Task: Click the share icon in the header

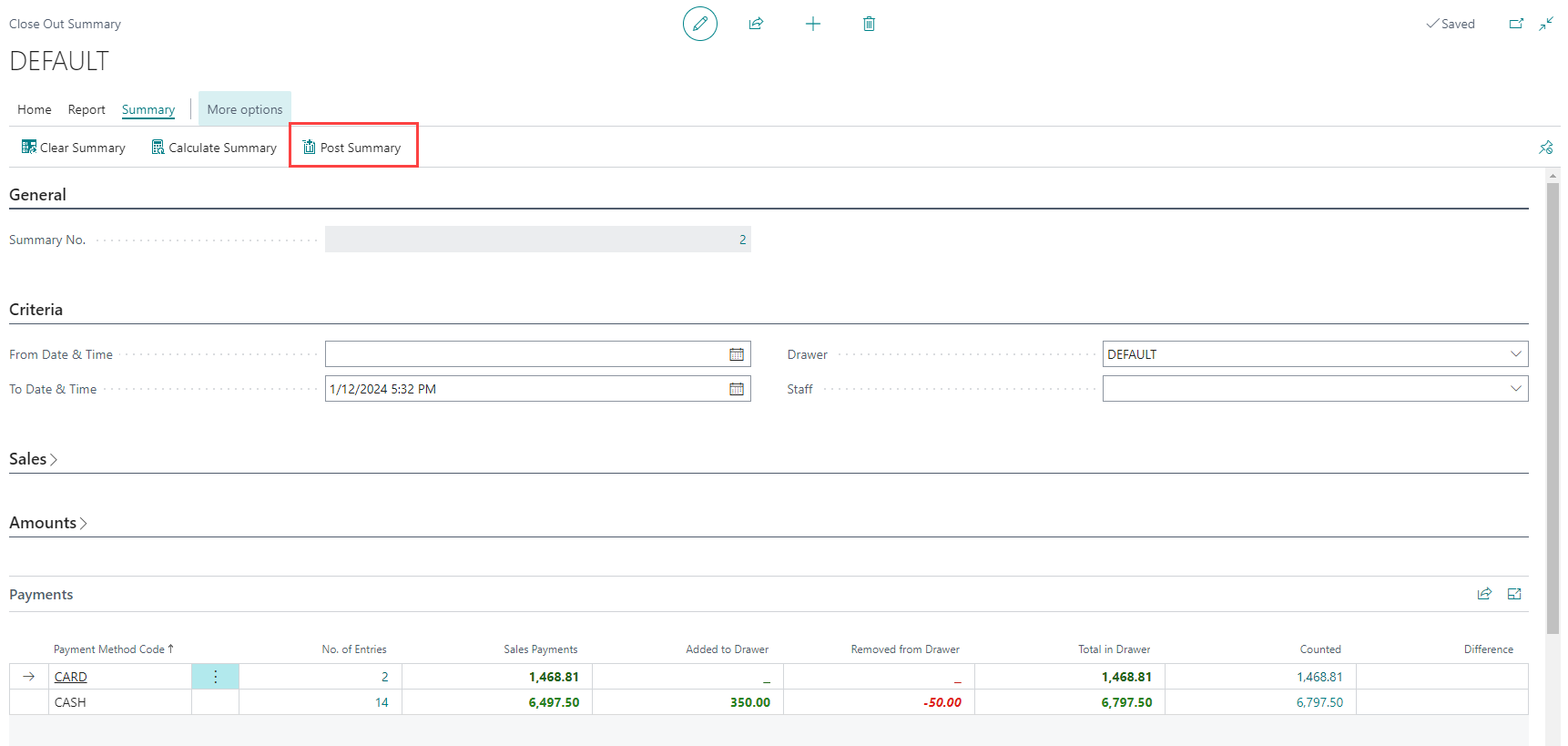Action: (756, 24)
